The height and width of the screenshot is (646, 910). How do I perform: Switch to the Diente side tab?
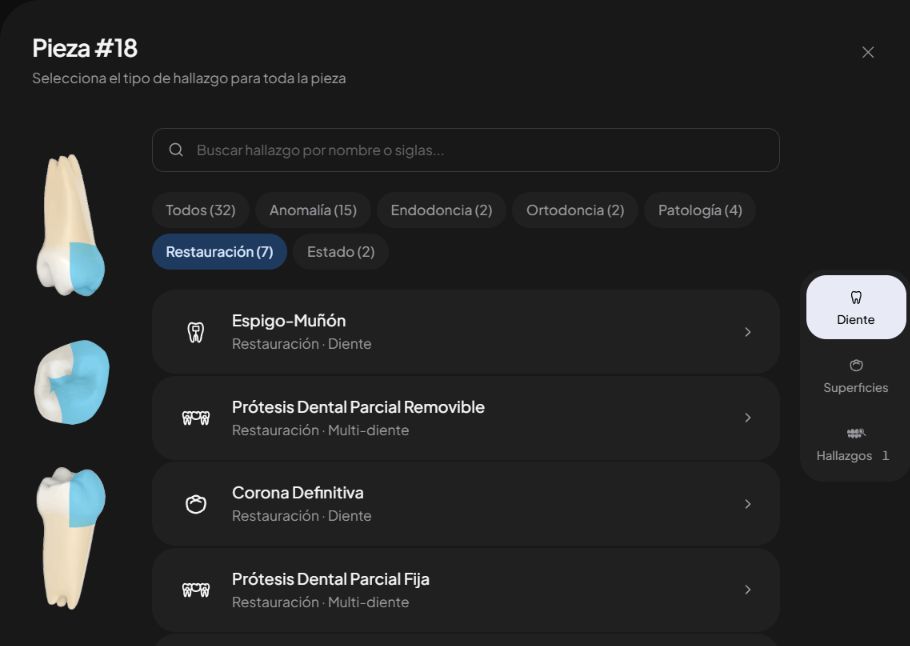point(856,307)
